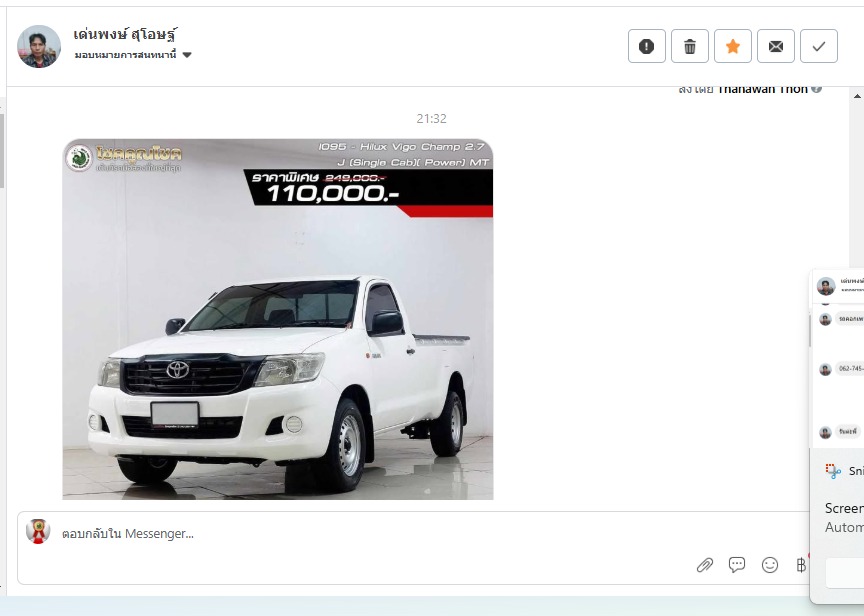Mark conversation done with the checkmark
Screen dimensions: 864x616
818,46
